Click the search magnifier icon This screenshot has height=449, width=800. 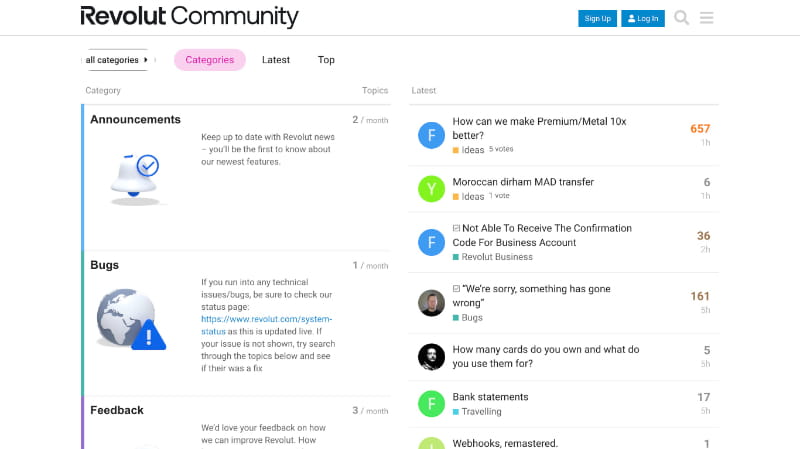click(x=682, y=18)
